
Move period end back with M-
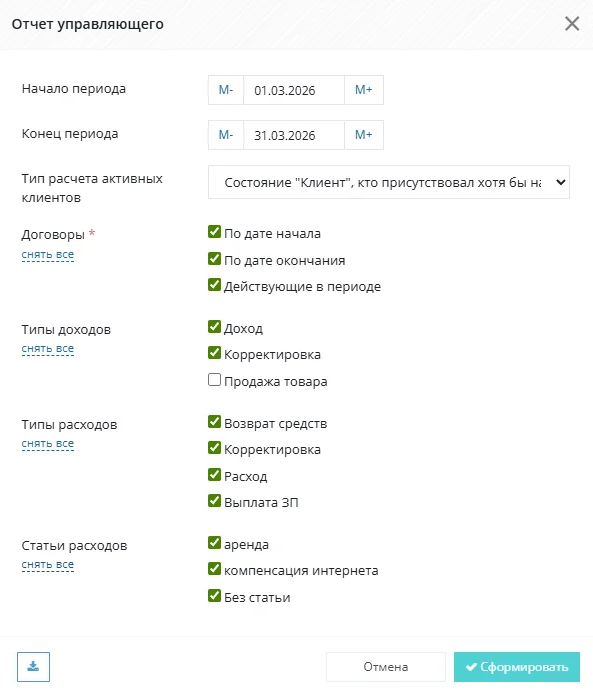tap(226, 135)
